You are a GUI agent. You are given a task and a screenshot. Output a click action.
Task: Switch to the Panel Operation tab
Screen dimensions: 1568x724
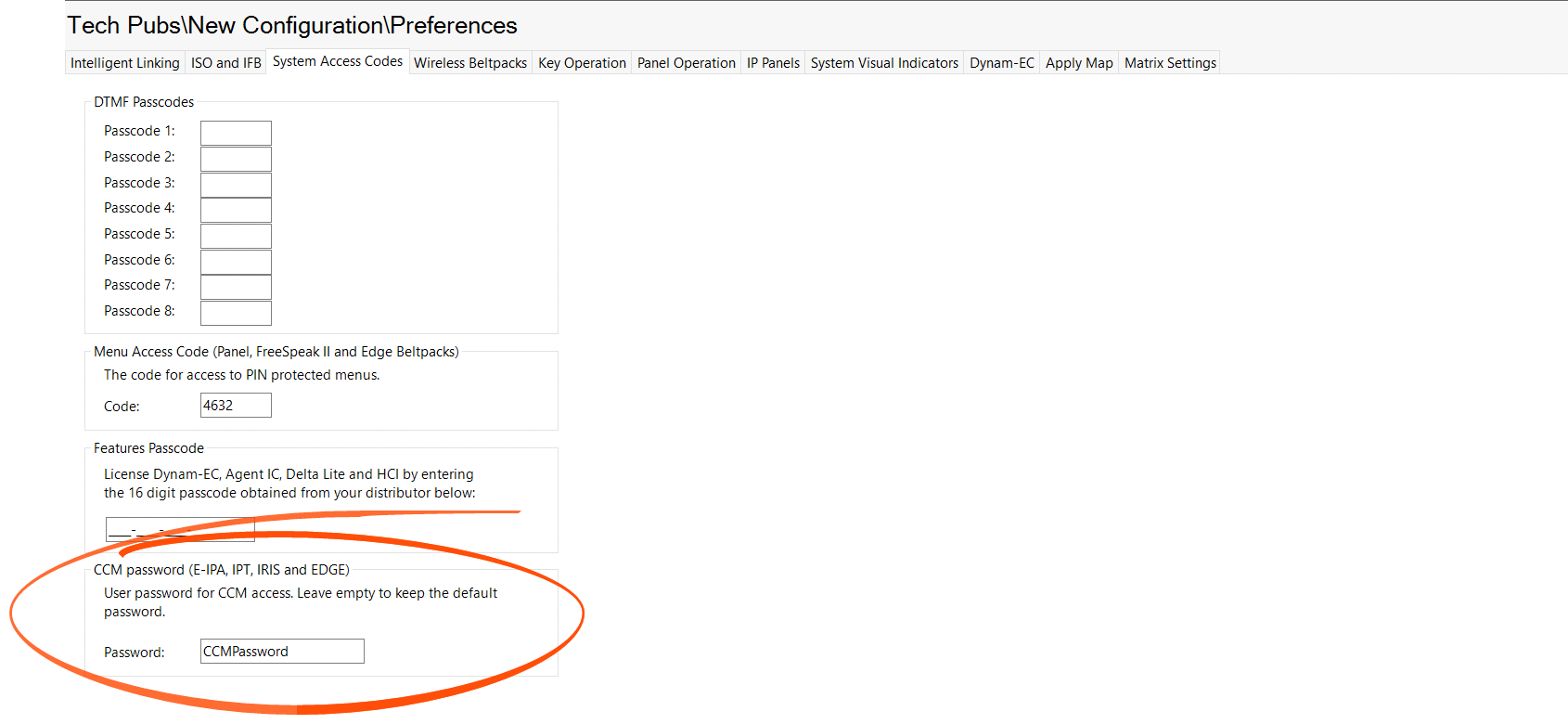tap(687, 63)
